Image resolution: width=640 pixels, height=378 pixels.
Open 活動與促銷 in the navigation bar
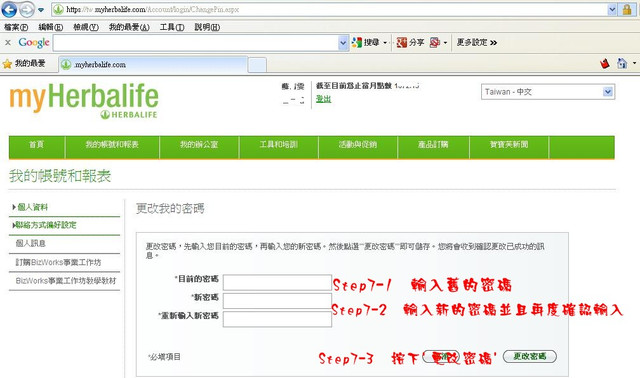(x=358, y=145)
